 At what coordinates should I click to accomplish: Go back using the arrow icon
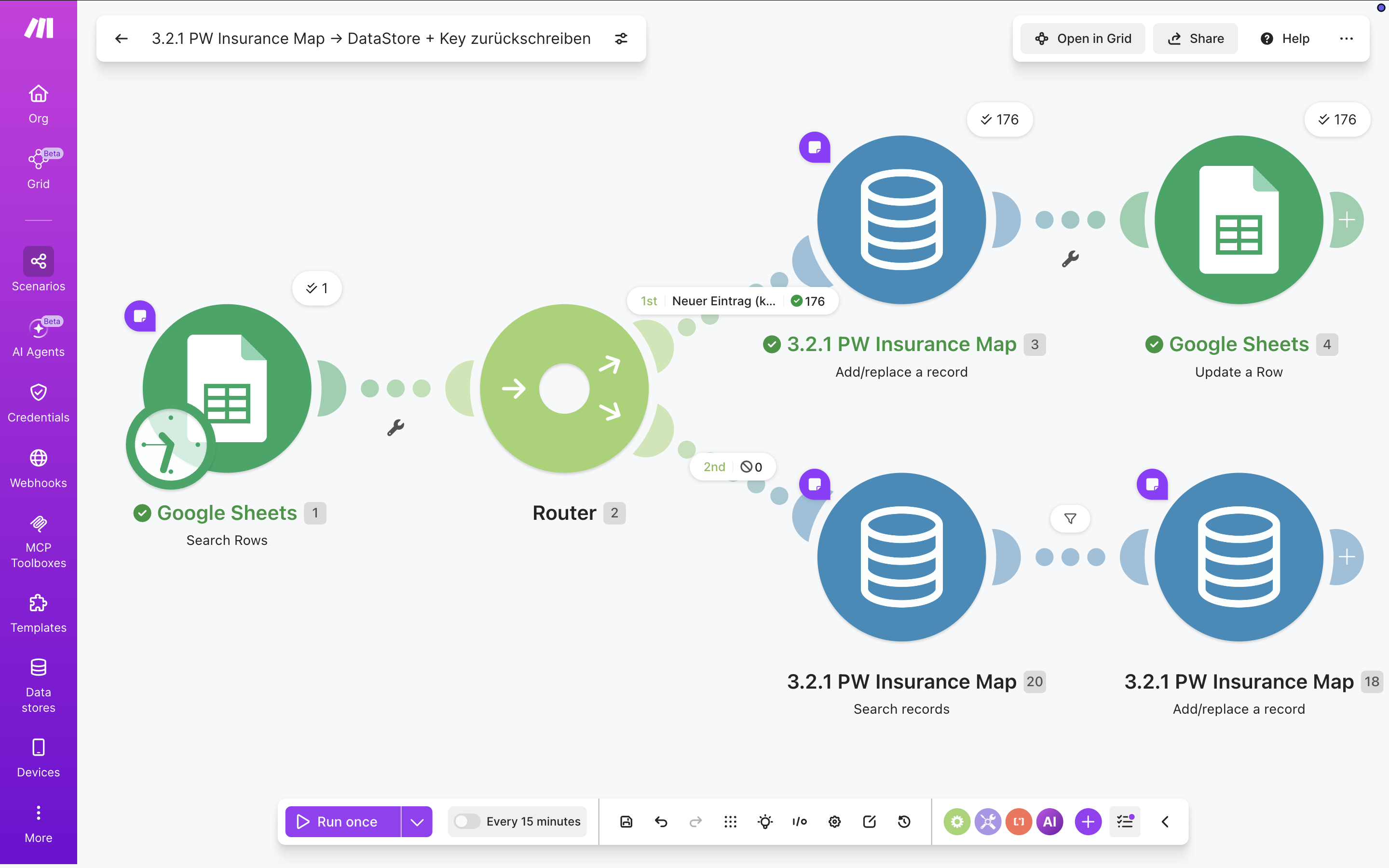coord(121,39)
